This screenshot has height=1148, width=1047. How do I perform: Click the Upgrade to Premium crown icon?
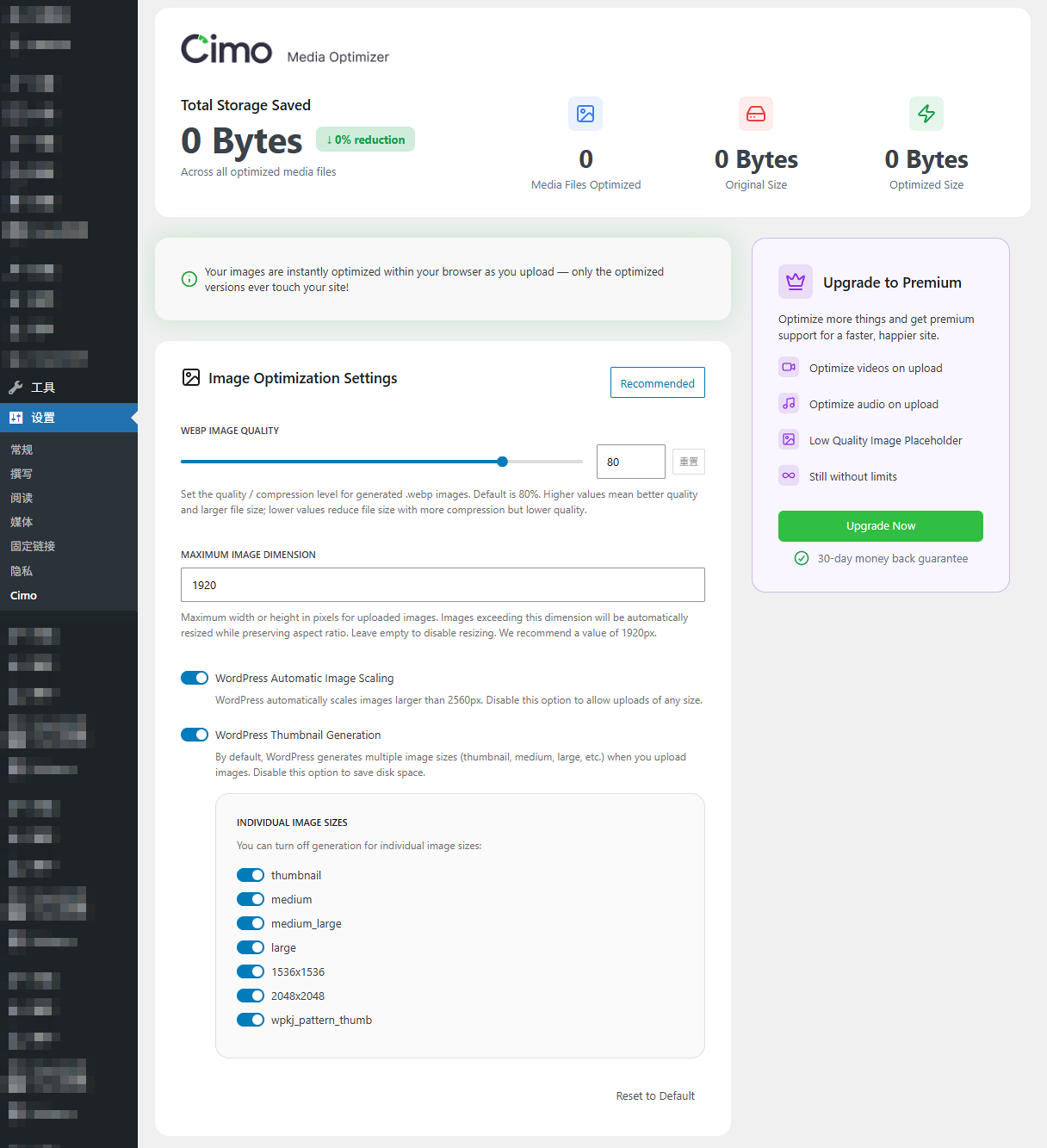pyautogui.click(x=795, y=282)
